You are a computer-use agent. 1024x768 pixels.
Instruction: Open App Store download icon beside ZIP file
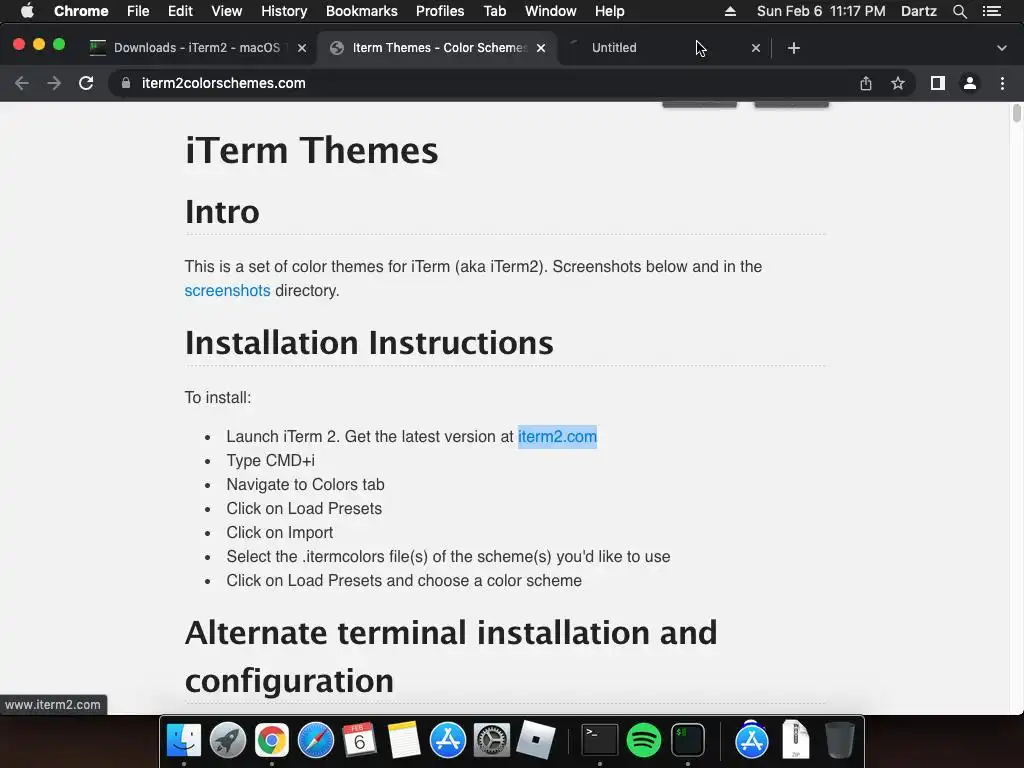[752, 740]
